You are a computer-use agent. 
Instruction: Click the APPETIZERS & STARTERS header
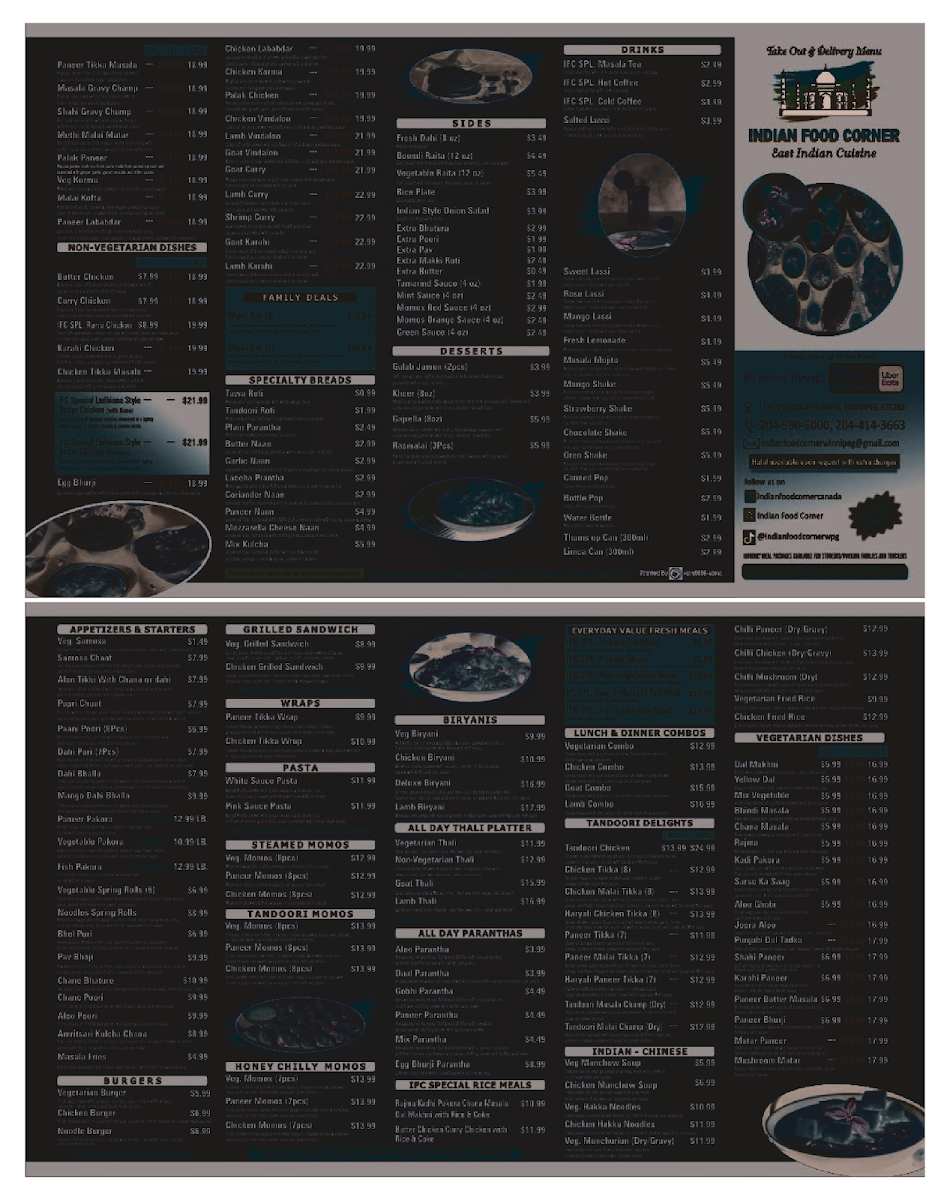132,630
